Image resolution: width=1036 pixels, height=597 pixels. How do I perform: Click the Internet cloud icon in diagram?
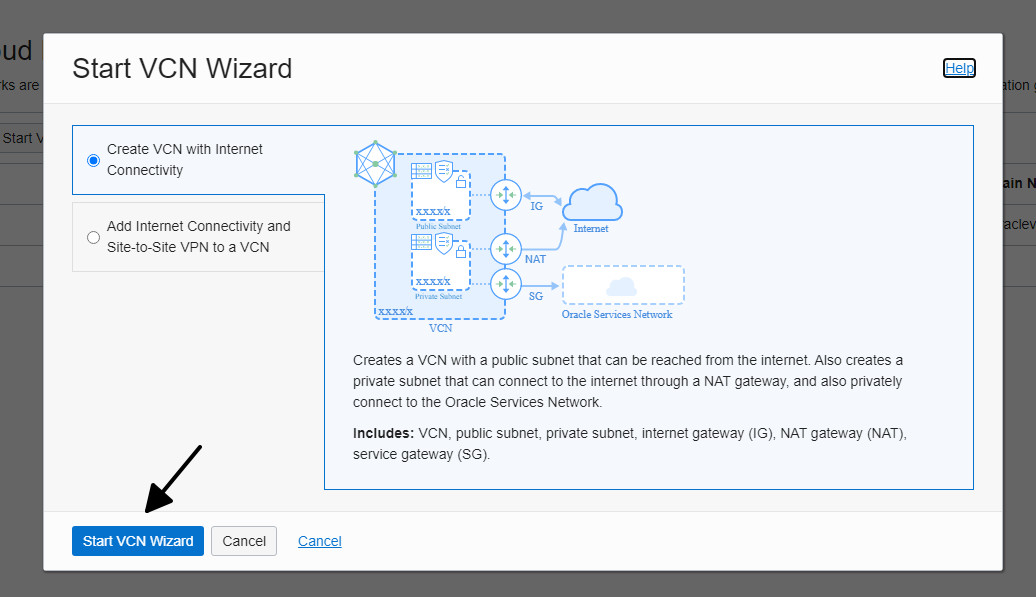[592, 202]
